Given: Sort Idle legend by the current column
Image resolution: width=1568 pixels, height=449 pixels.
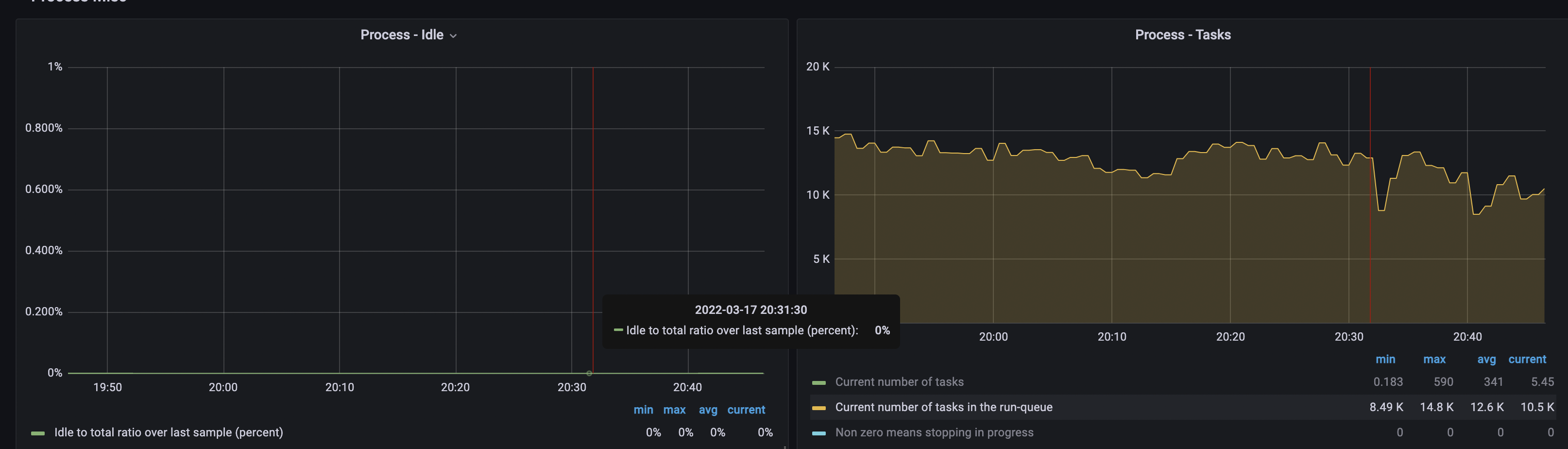Looking at the screenshot, I should 746,410.
